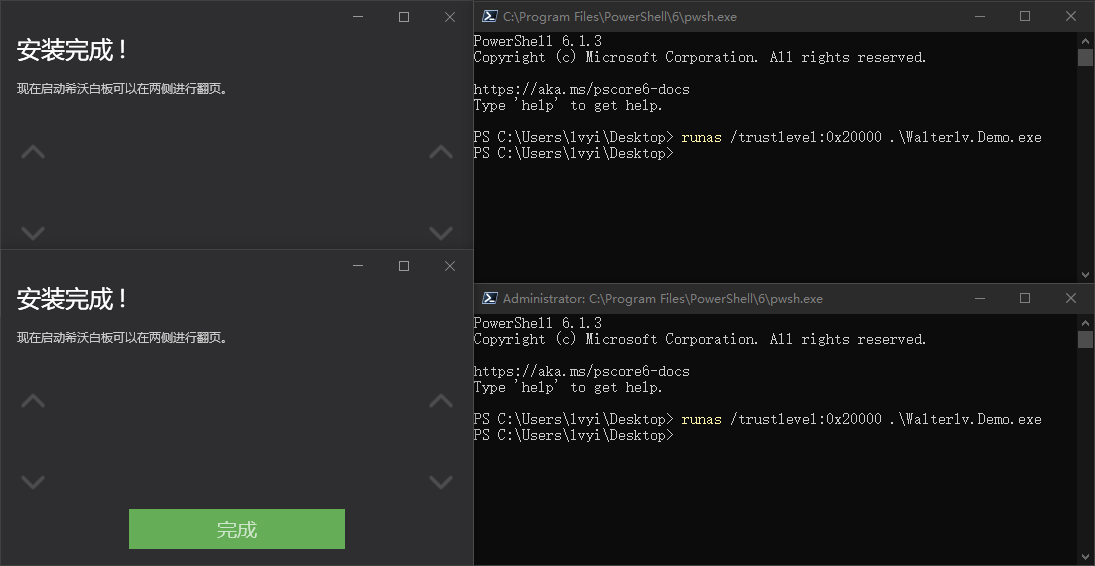
Task: Click right down chevron in upper installer window
Action: click(x=441, y=233)
